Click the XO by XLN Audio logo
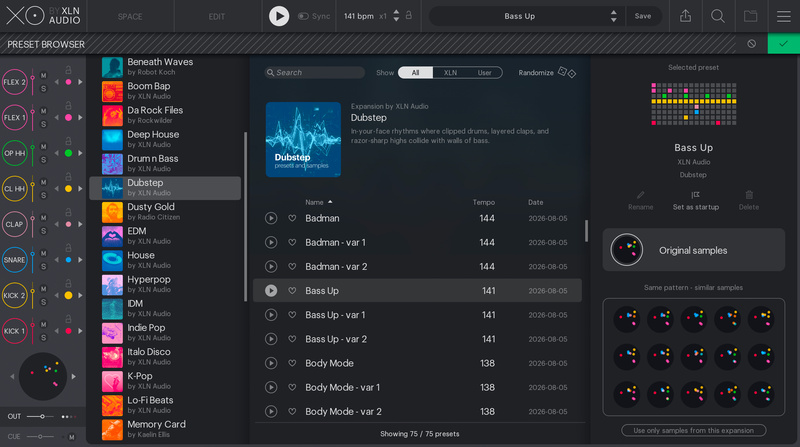The height and width of the screenshot is (447, 800). [x=43, y=16]
